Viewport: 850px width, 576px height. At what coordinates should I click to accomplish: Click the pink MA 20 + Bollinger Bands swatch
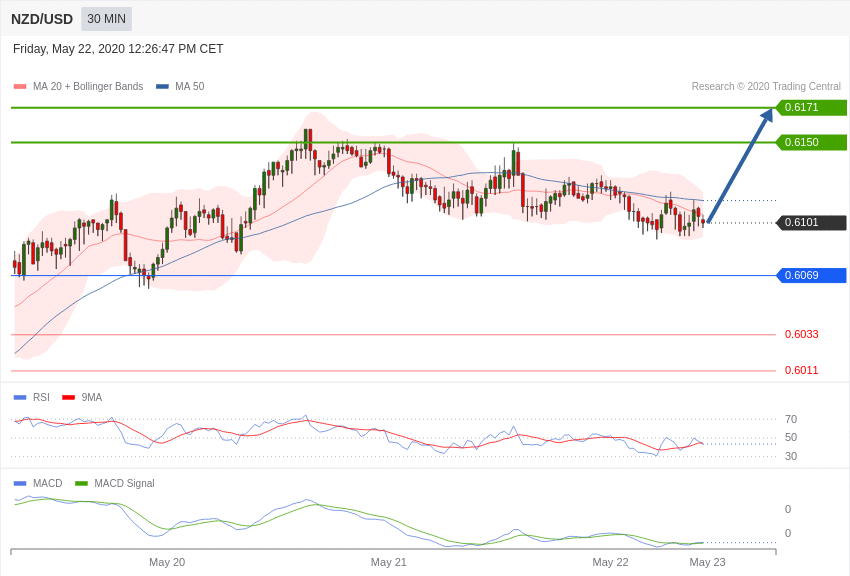[x=20, y=87]
